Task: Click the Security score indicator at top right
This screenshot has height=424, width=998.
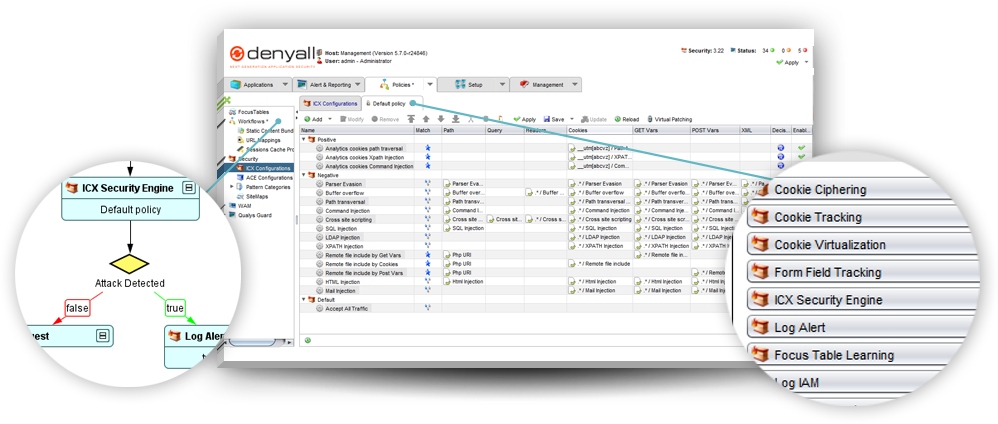Action: (x=702, y=50)
